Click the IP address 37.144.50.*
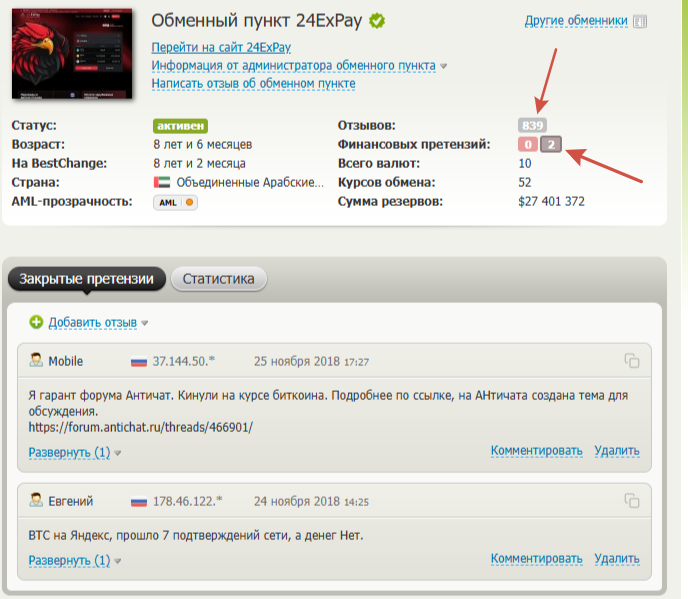The width and height of the screenshot is (688, 599). 184,361
